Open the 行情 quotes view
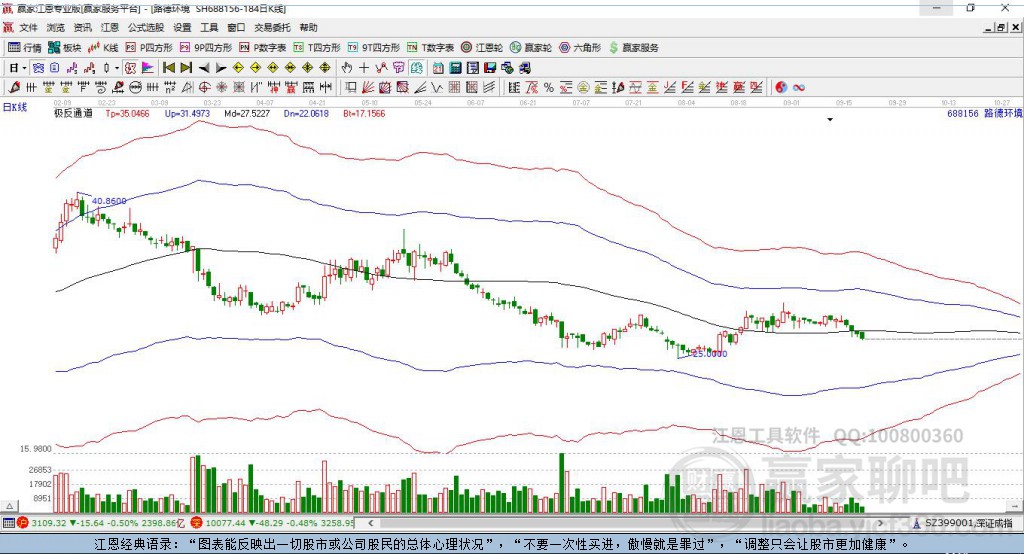The height and width of the screenshot is (554, 1024). 24,48
